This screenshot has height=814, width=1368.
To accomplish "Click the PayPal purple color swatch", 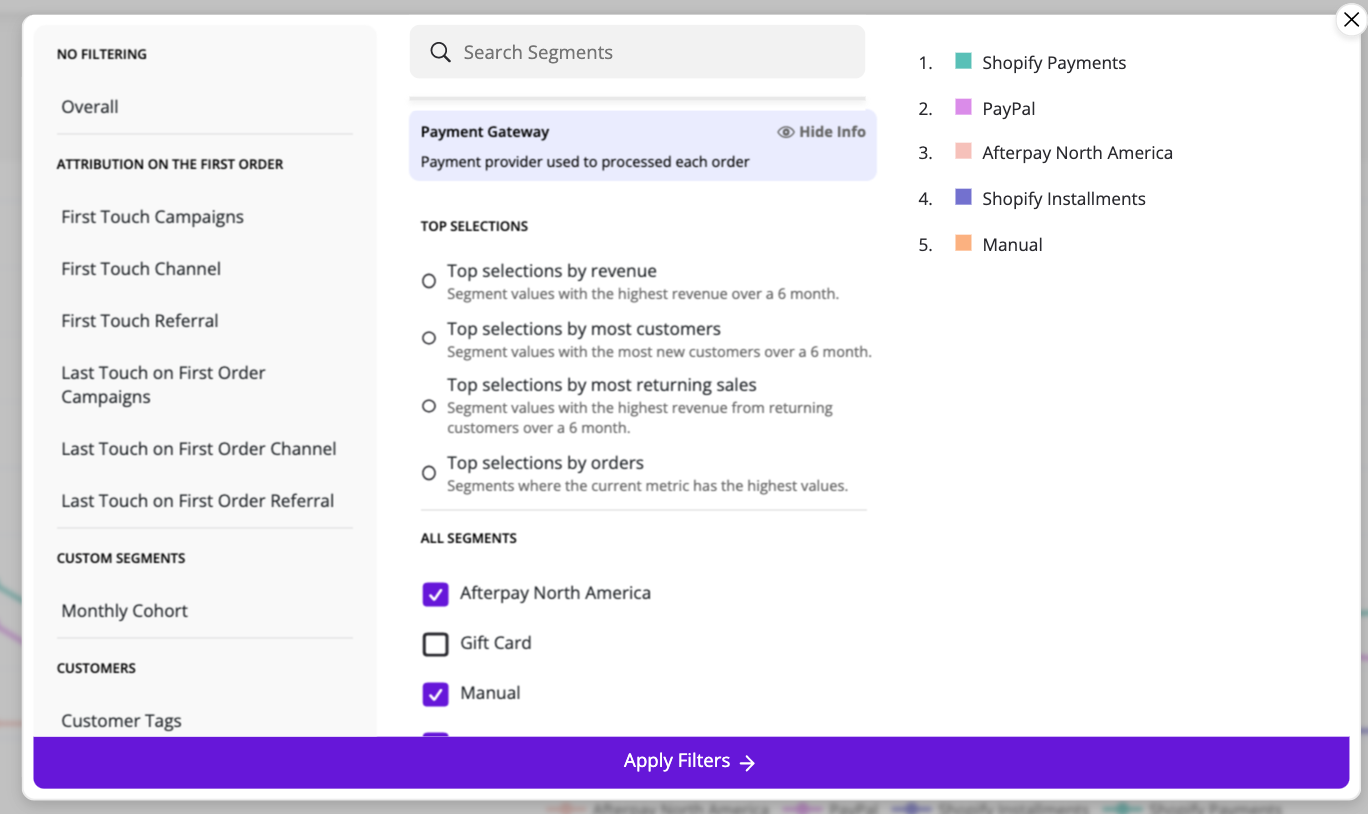I will point(963,107).
